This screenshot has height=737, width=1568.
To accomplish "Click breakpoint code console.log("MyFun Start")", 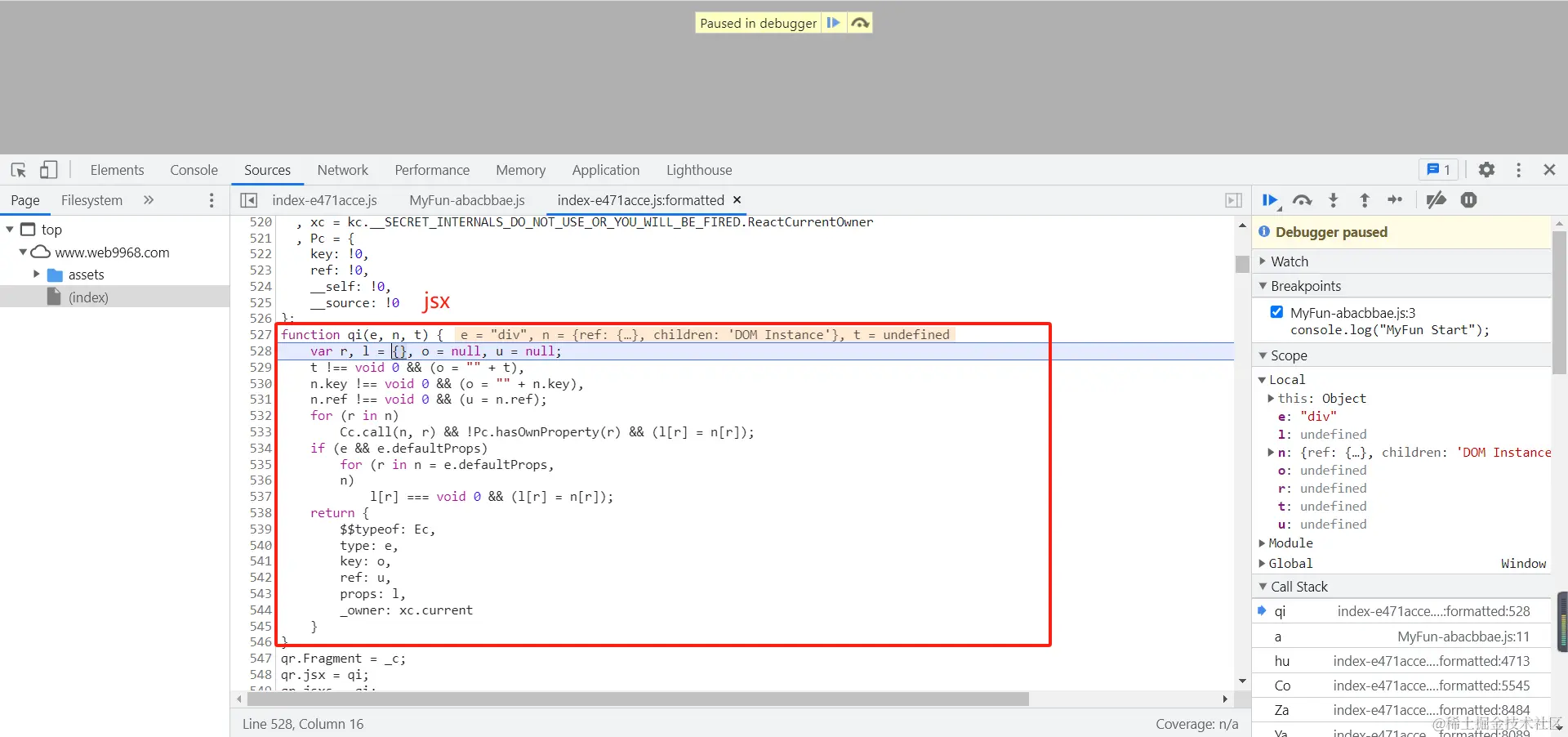I will pyautogui.click(x=1389, y=330).
